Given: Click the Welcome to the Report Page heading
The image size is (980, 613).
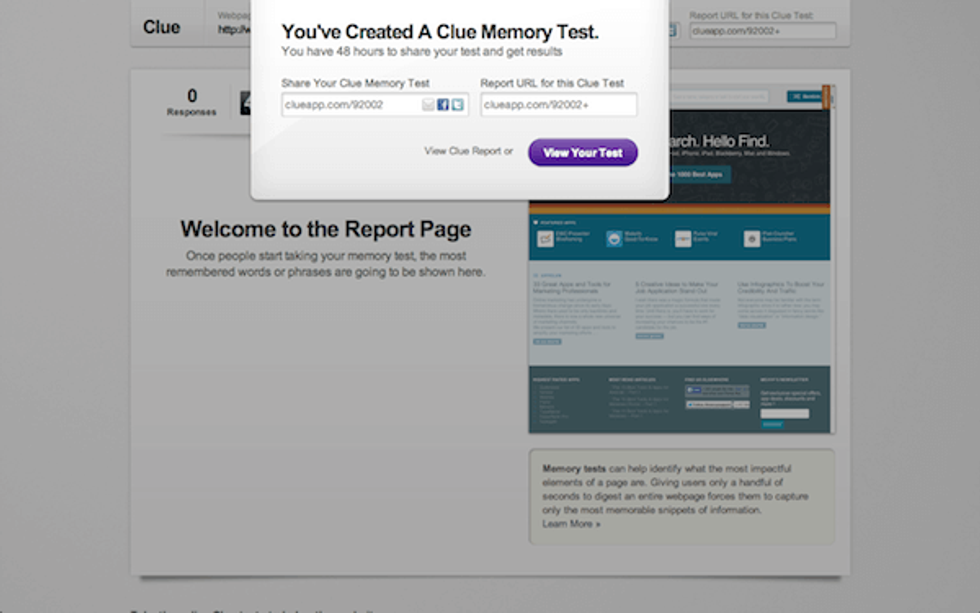Looking at the screenshot, I should coord(326,229).
